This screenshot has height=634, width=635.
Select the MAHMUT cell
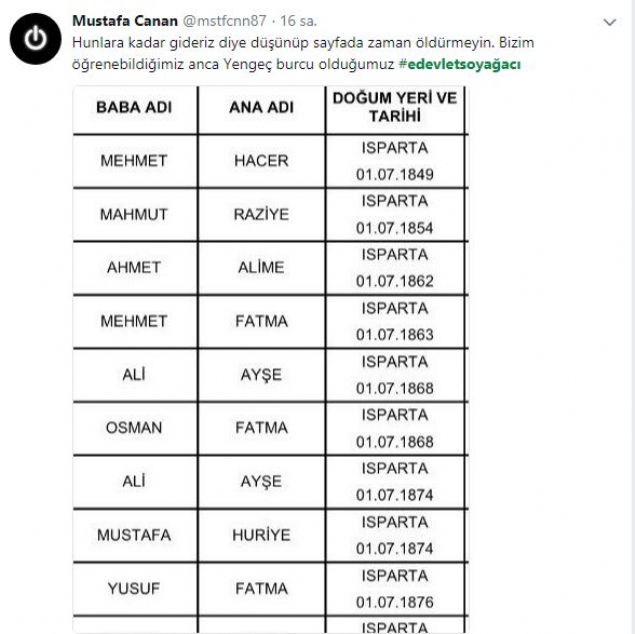(134, 215)
